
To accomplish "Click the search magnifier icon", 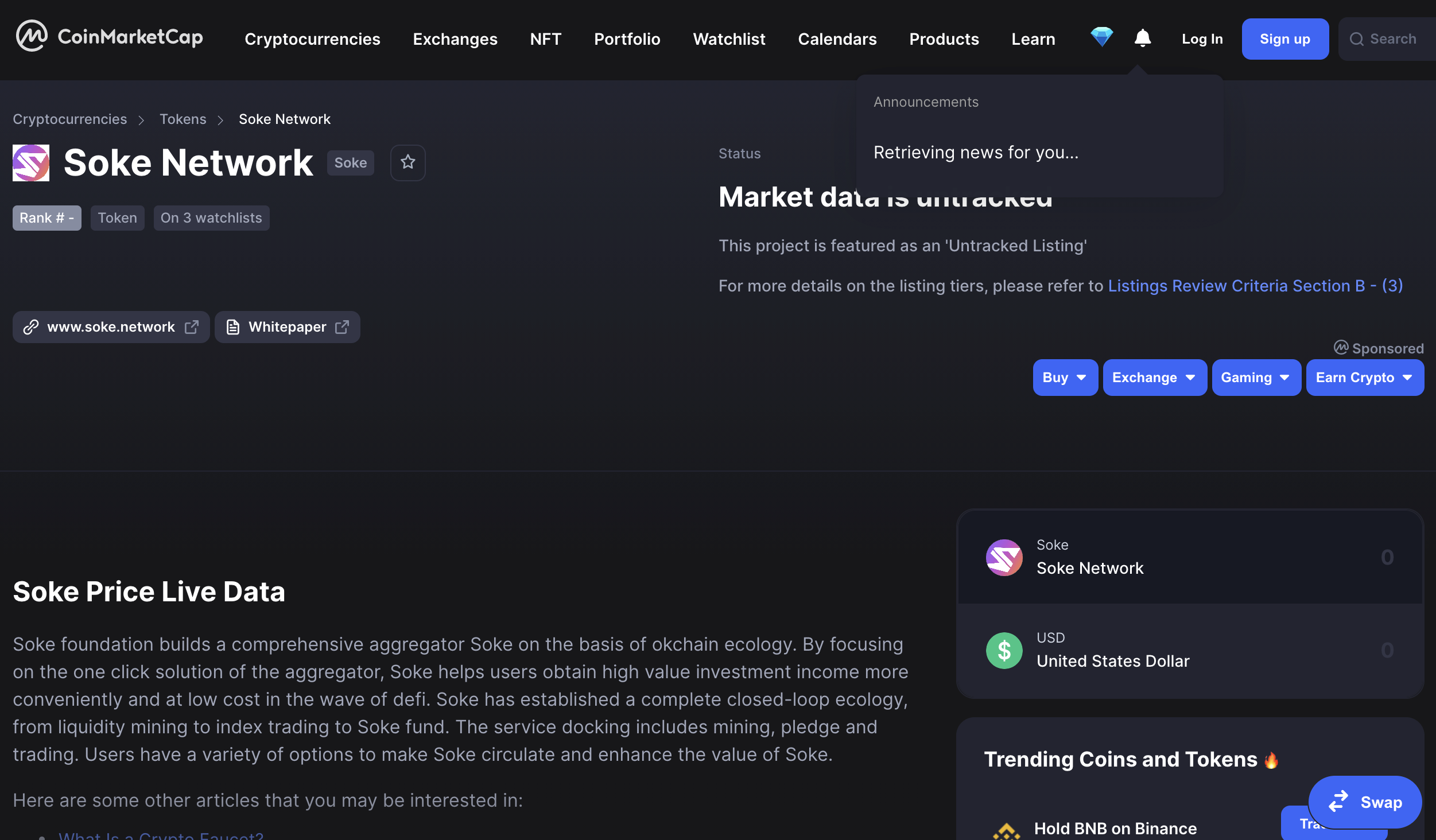I will 1356,39.
